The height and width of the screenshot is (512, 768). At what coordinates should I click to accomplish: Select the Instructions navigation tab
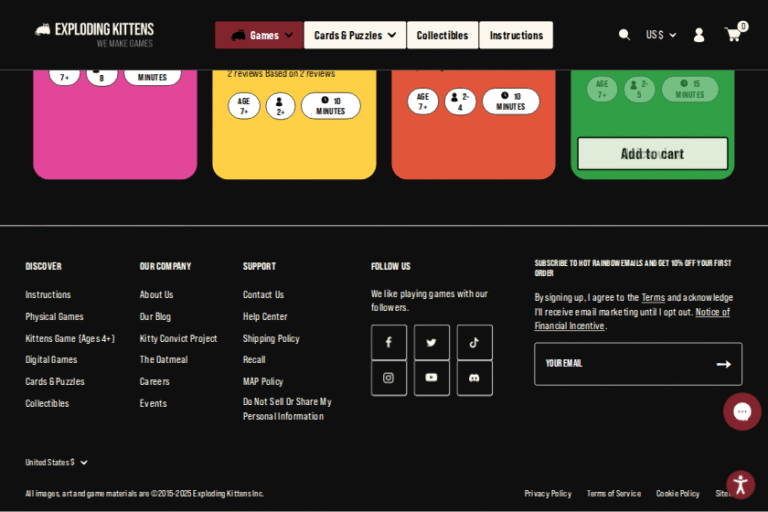[x=516, y=35]
